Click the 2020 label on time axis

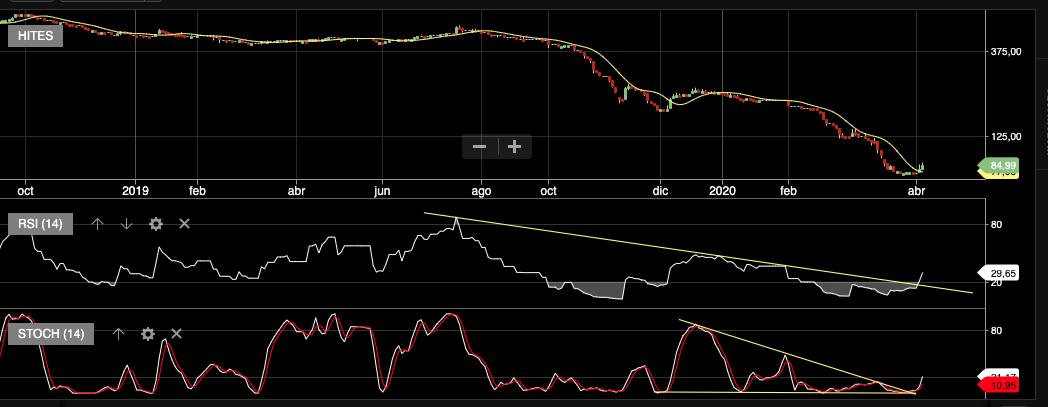coord(720,189)
